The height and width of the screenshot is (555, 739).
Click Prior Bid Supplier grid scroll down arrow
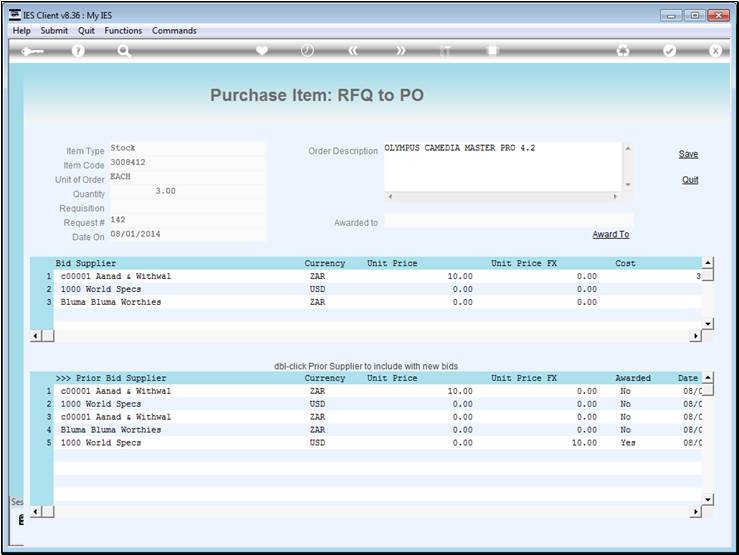708,499
